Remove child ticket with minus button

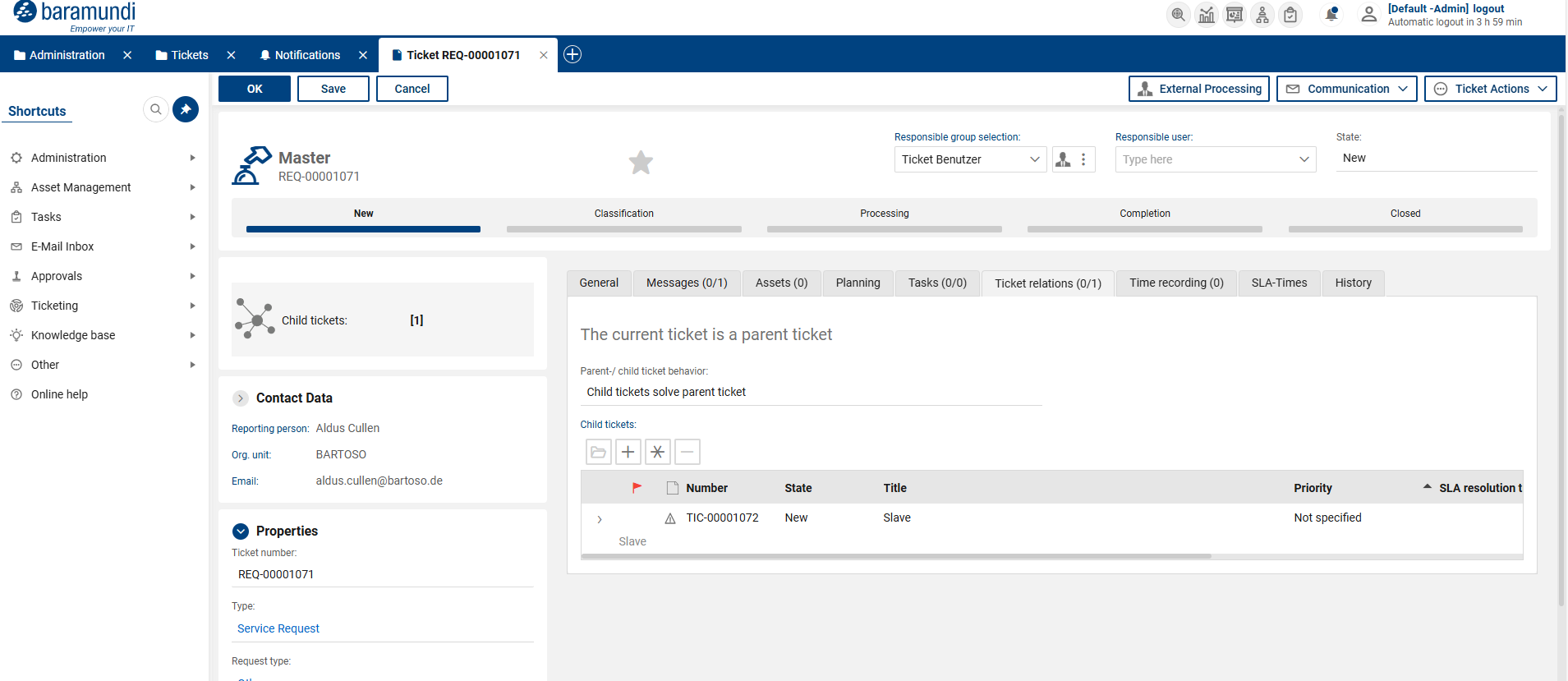(x=687, y=452)
